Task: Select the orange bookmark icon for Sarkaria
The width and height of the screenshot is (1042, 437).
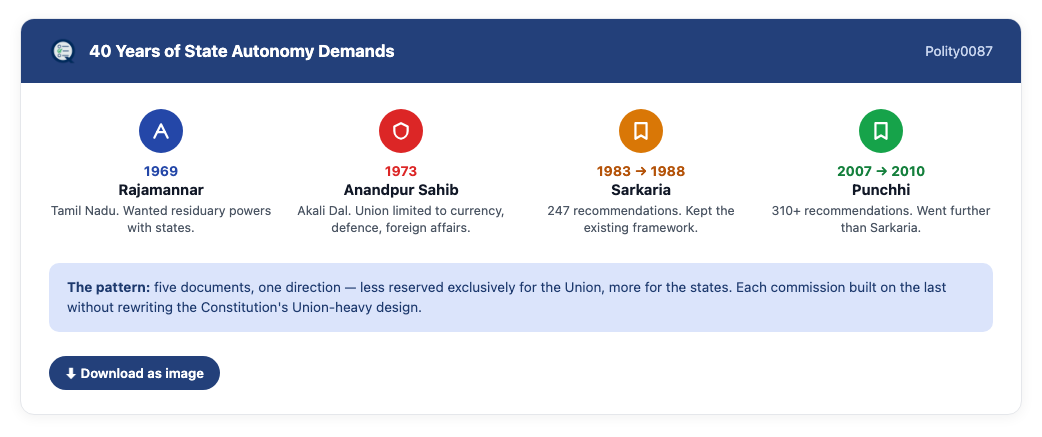Action: coord(641,131)
